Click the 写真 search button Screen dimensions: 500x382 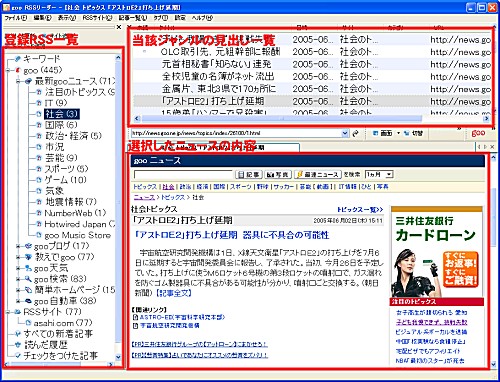coord(278,174)
